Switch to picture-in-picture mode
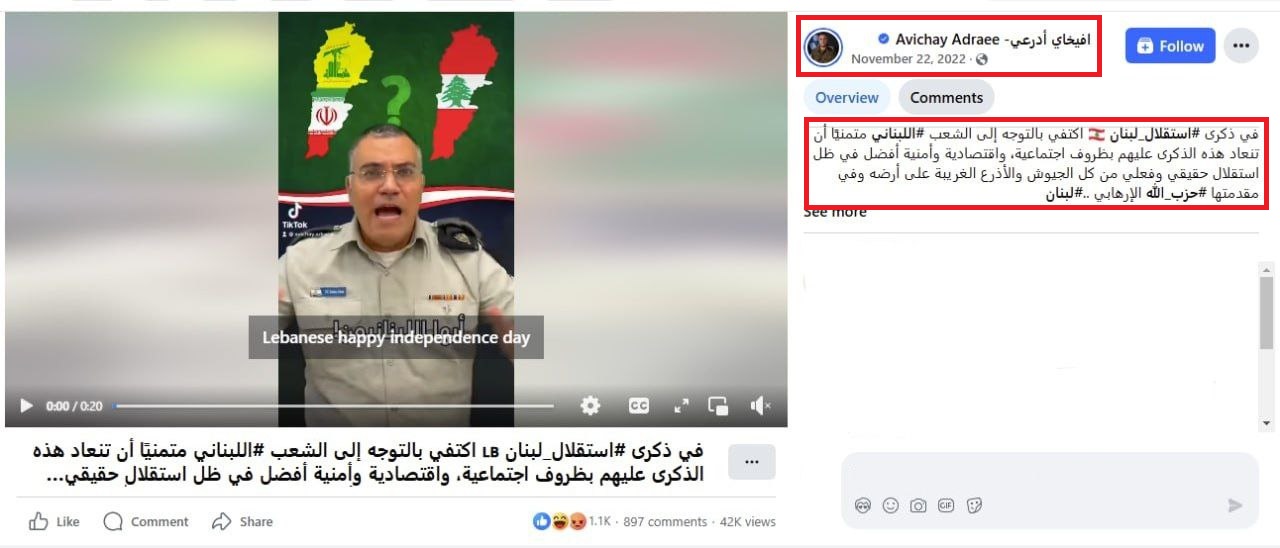1280x548 pixels. [x=718, y=406]
